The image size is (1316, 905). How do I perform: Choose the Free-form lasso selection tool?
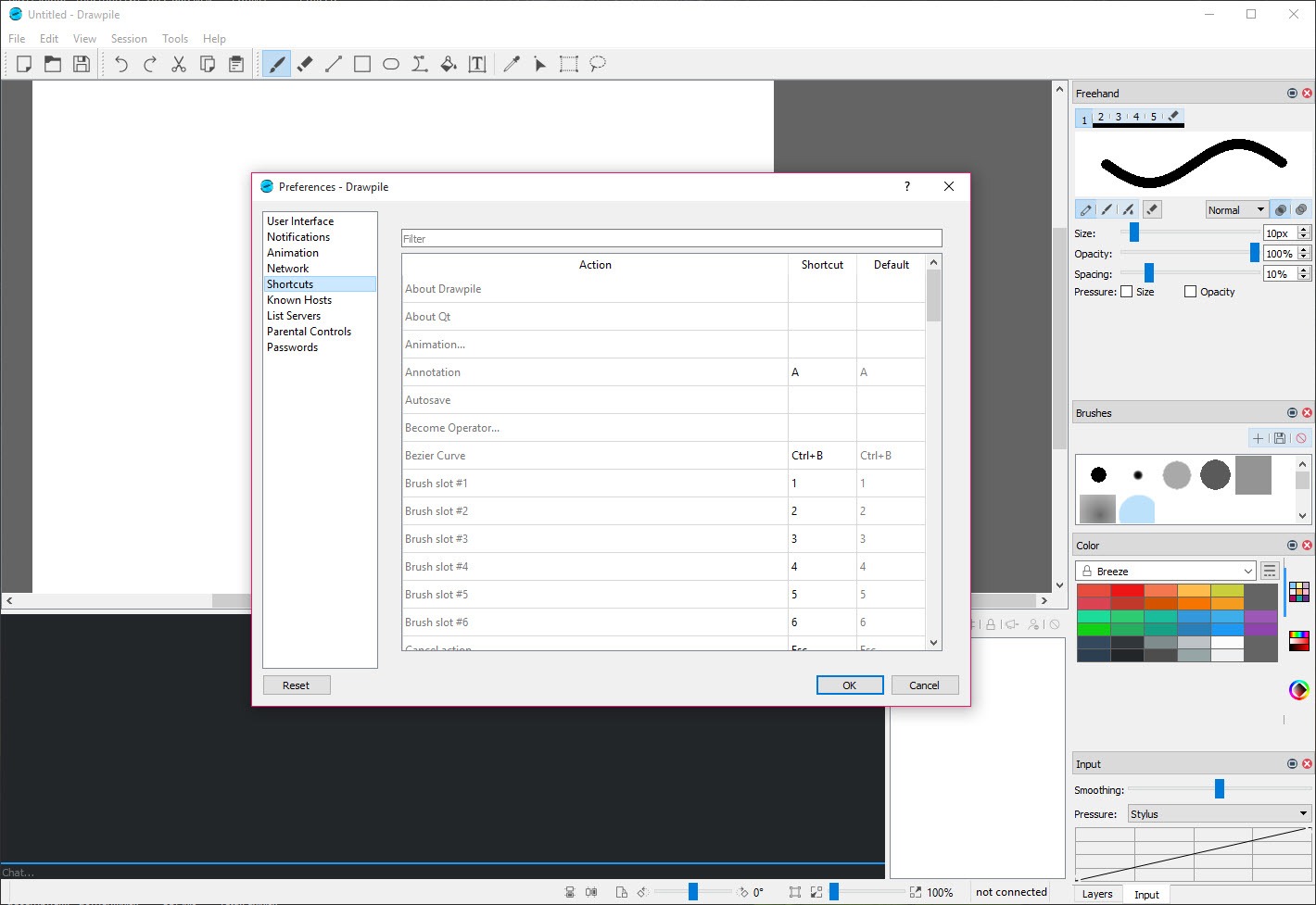coord(598,64)
